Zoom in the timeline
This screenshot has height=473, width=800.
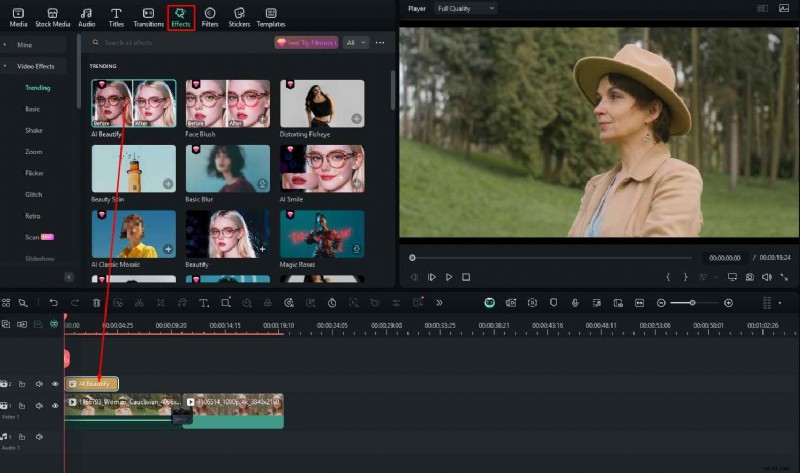(729, 303)
